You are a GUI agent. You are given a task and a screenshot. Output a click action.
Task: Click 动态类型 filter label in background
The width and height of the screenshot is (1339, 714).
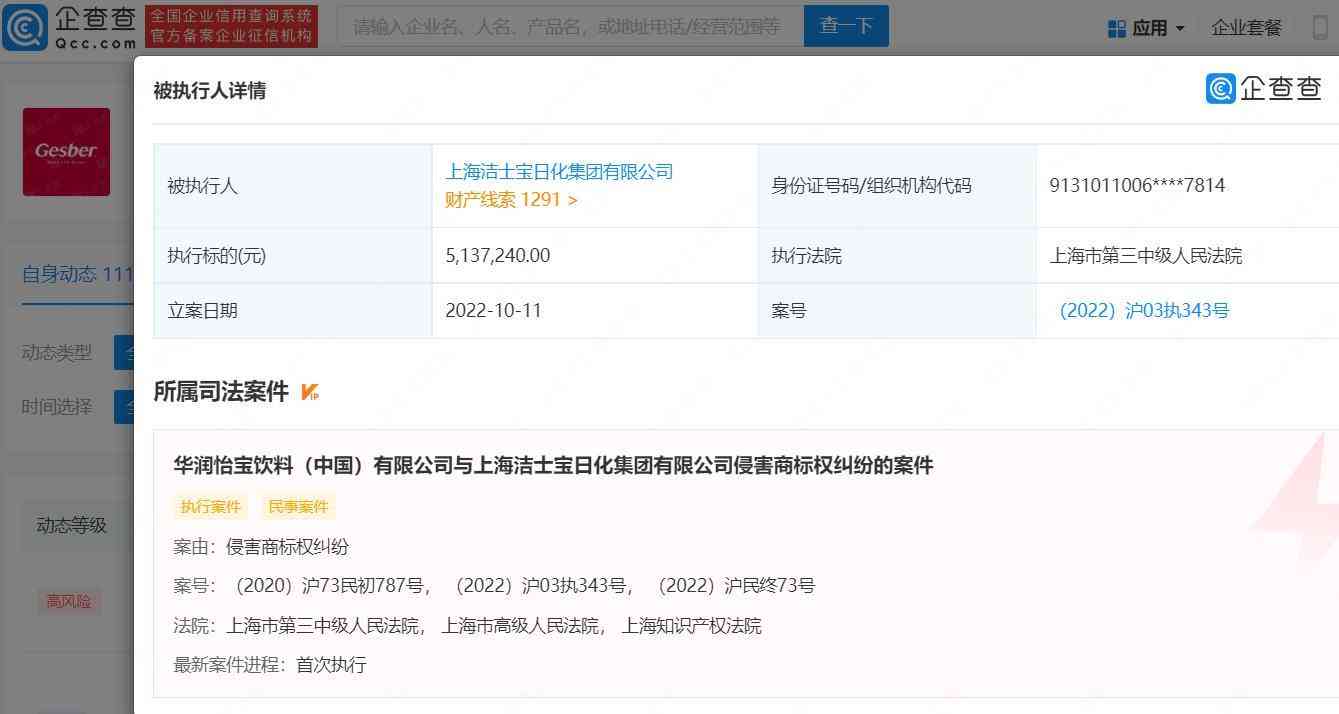pyautogui.click(x=57, y=353)
